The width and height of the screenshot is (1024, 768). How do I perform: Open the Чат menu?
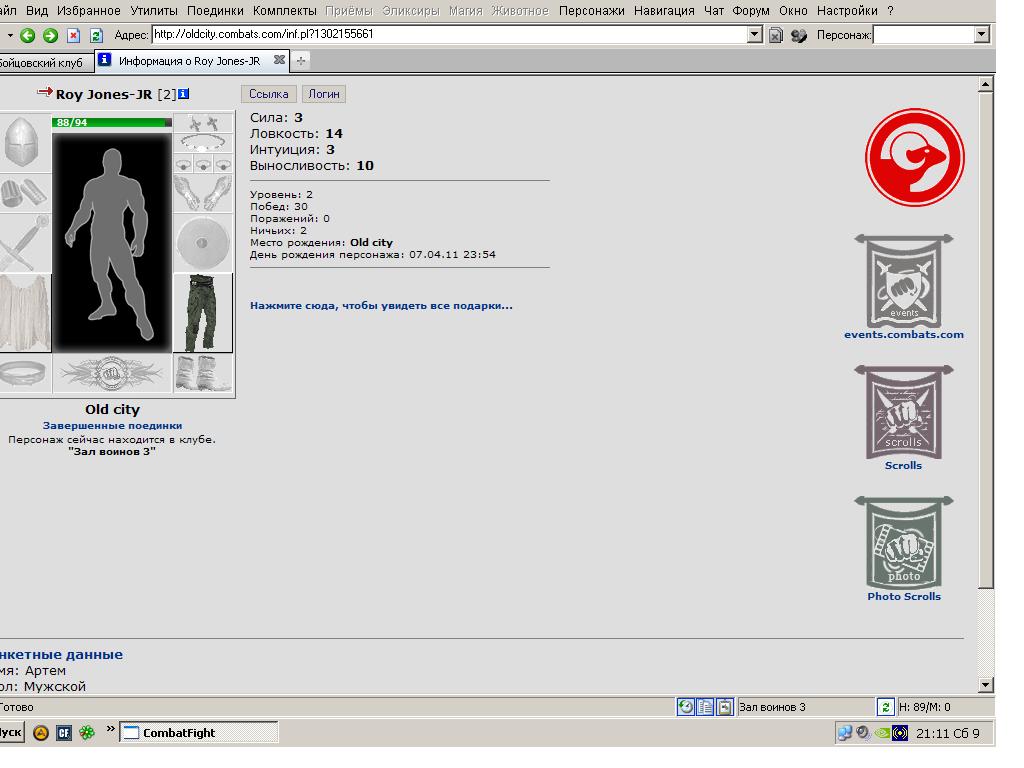point(714,11)
